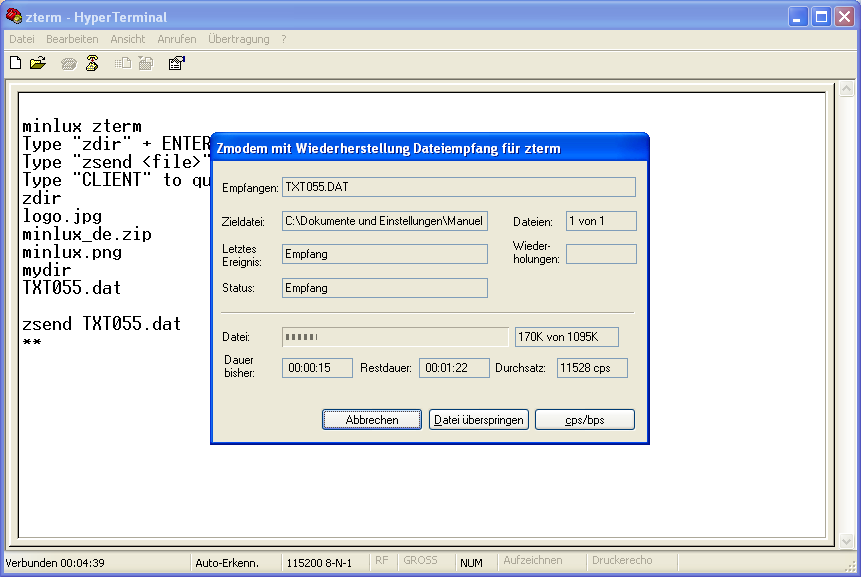Click the zsend TXT055.dat command line

tap(102, 323)
